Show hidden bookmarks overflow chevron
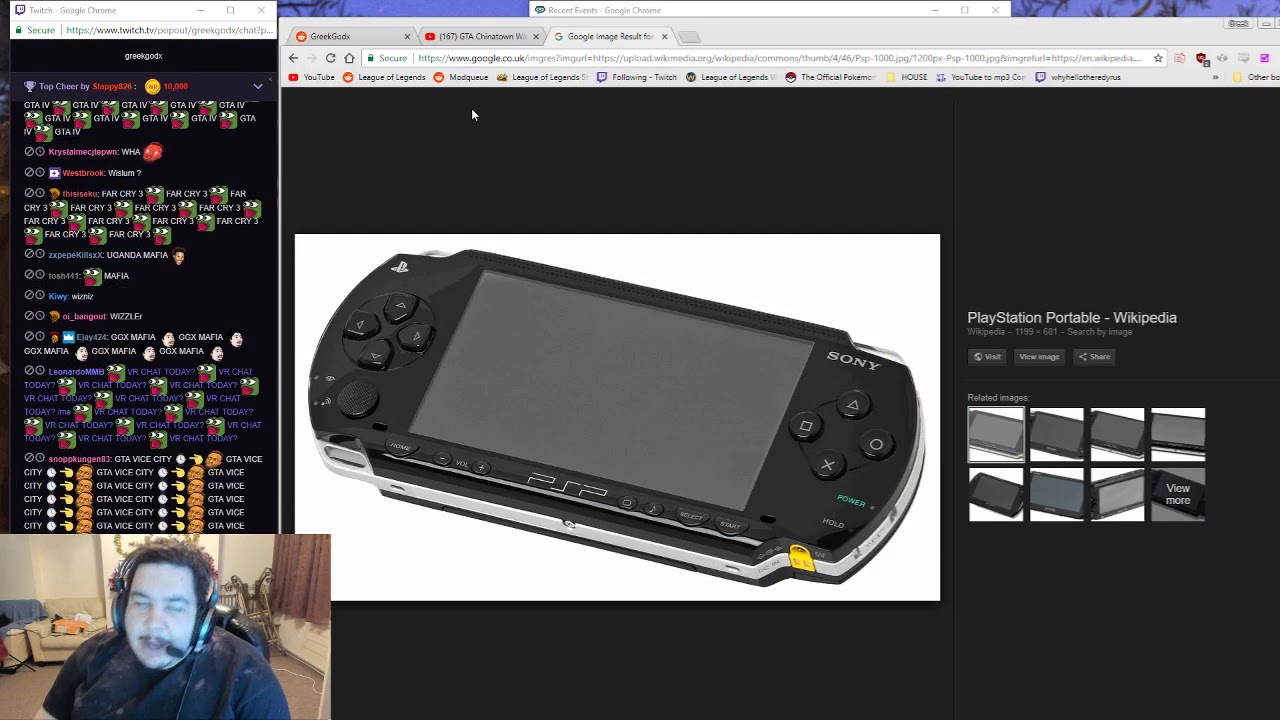The height and width of the screenshot is (720, 1280). tap(1215, 77)
